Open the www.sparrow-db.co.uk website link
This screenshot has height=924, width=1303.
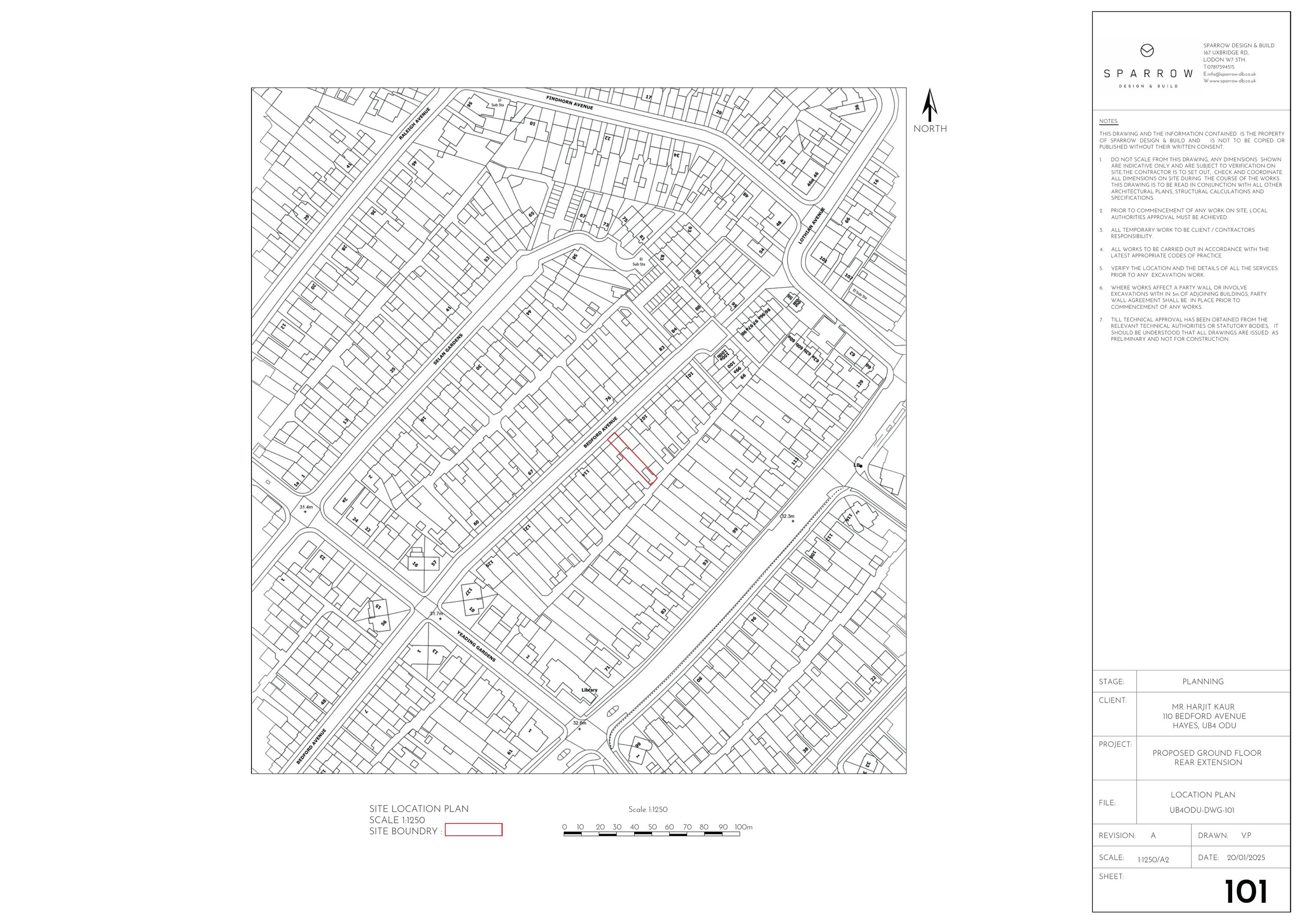(x=1232, y=81)
